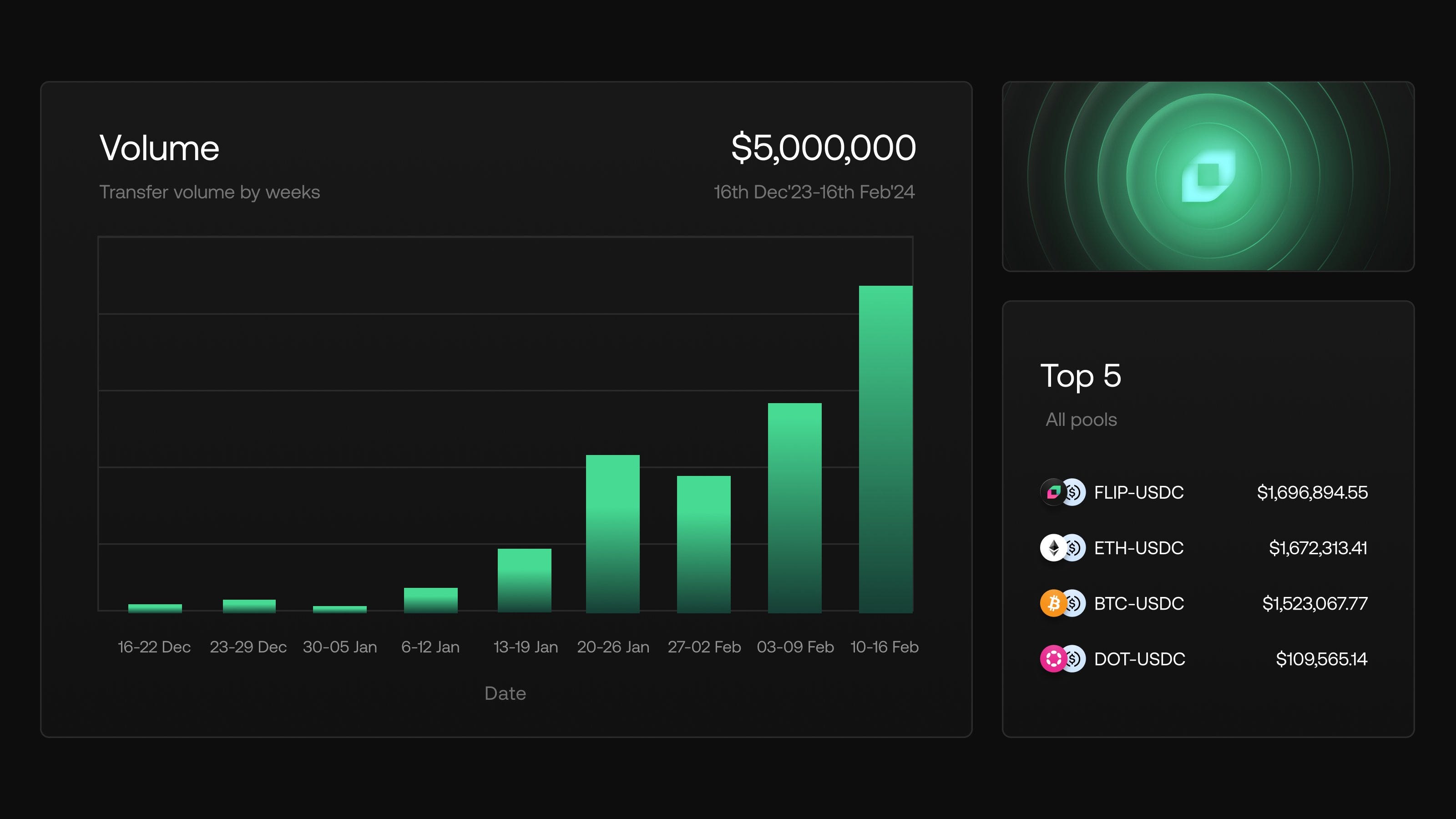Screen dimensions: 1456x819
Task: Click the USDC icon beside DOT-USDC
Action: click(x=1074, y=659)
